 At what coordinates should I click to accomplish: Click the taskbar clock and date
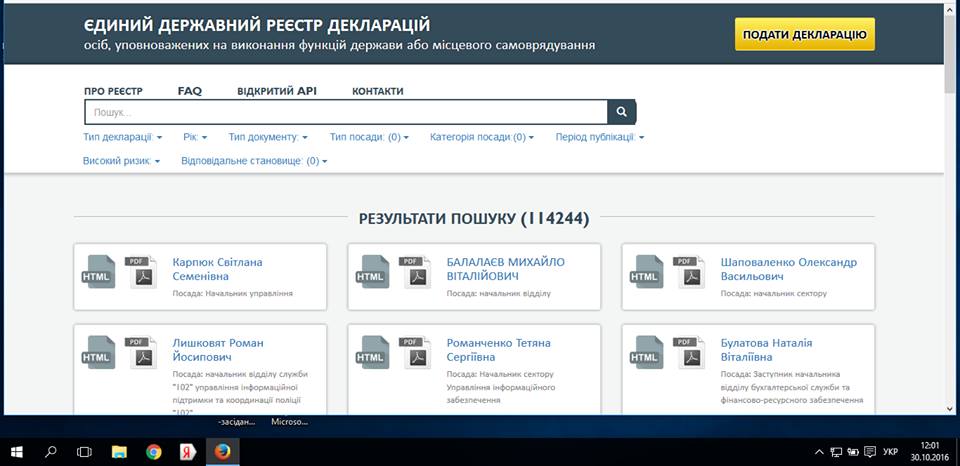(x=929, y=452)
